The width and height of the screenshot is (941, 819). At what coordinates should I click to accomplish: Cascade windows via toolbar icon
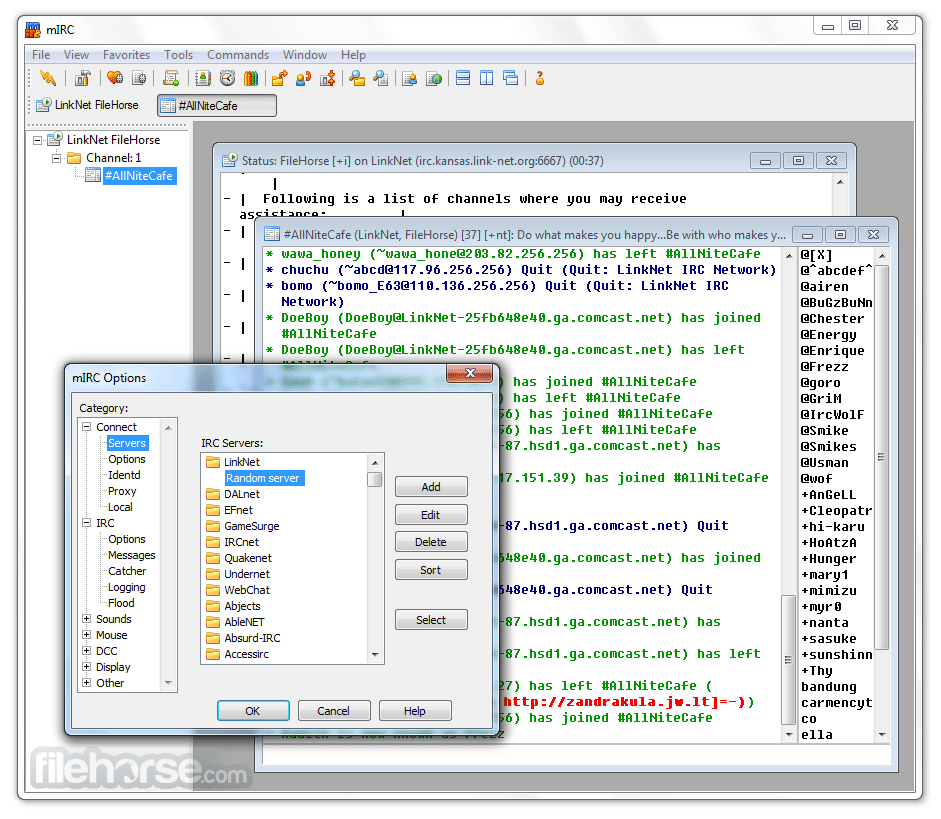pyautogui.click(x=511, y=78)
